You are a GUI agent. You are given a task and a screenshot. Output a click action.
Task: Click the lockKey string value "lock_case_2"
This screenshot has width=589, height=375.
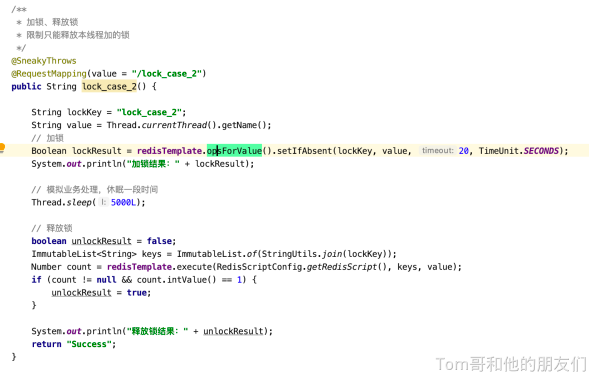pos(149,112)
